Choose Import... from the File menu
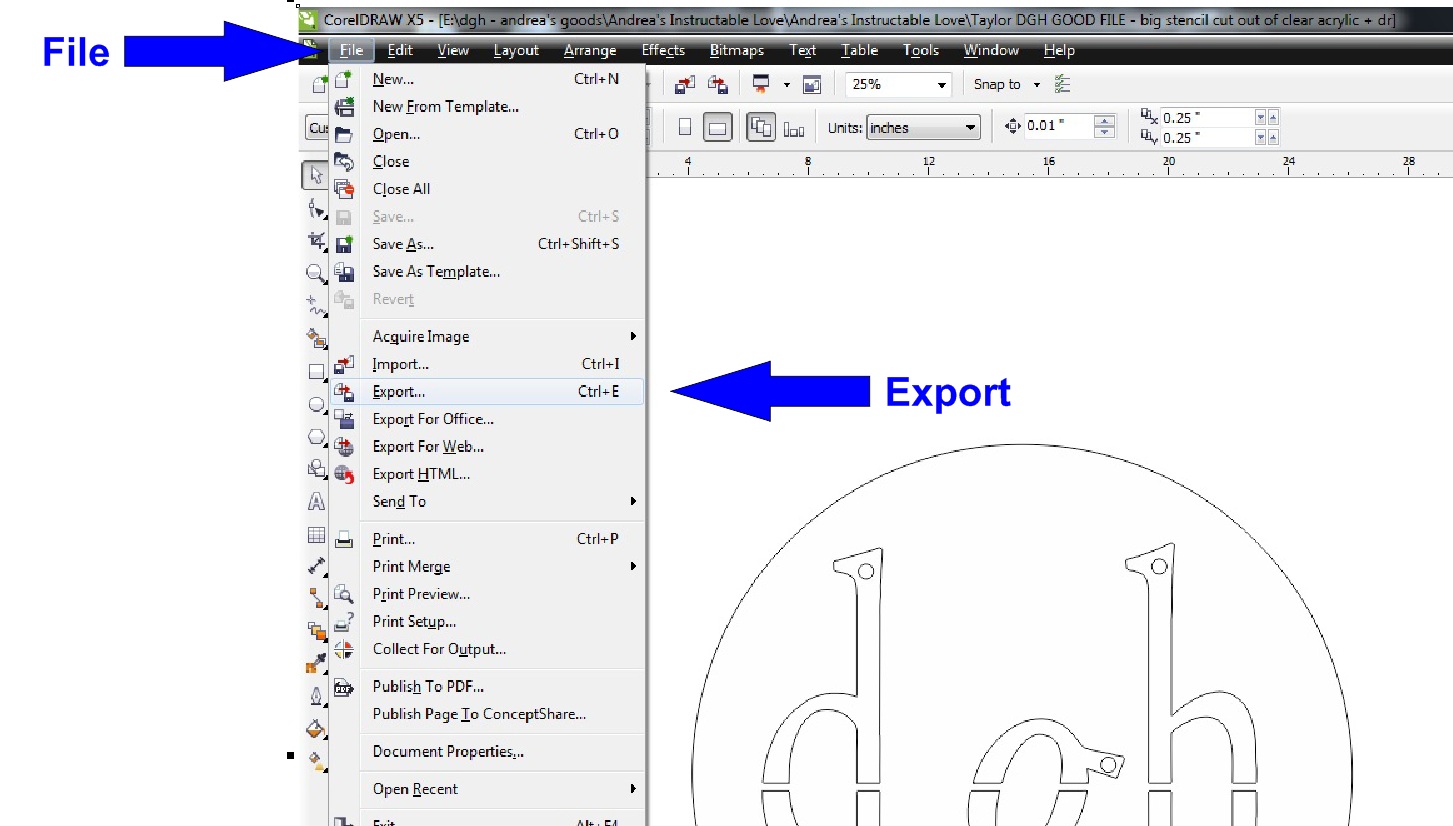1453x826 pixels. 487,364
